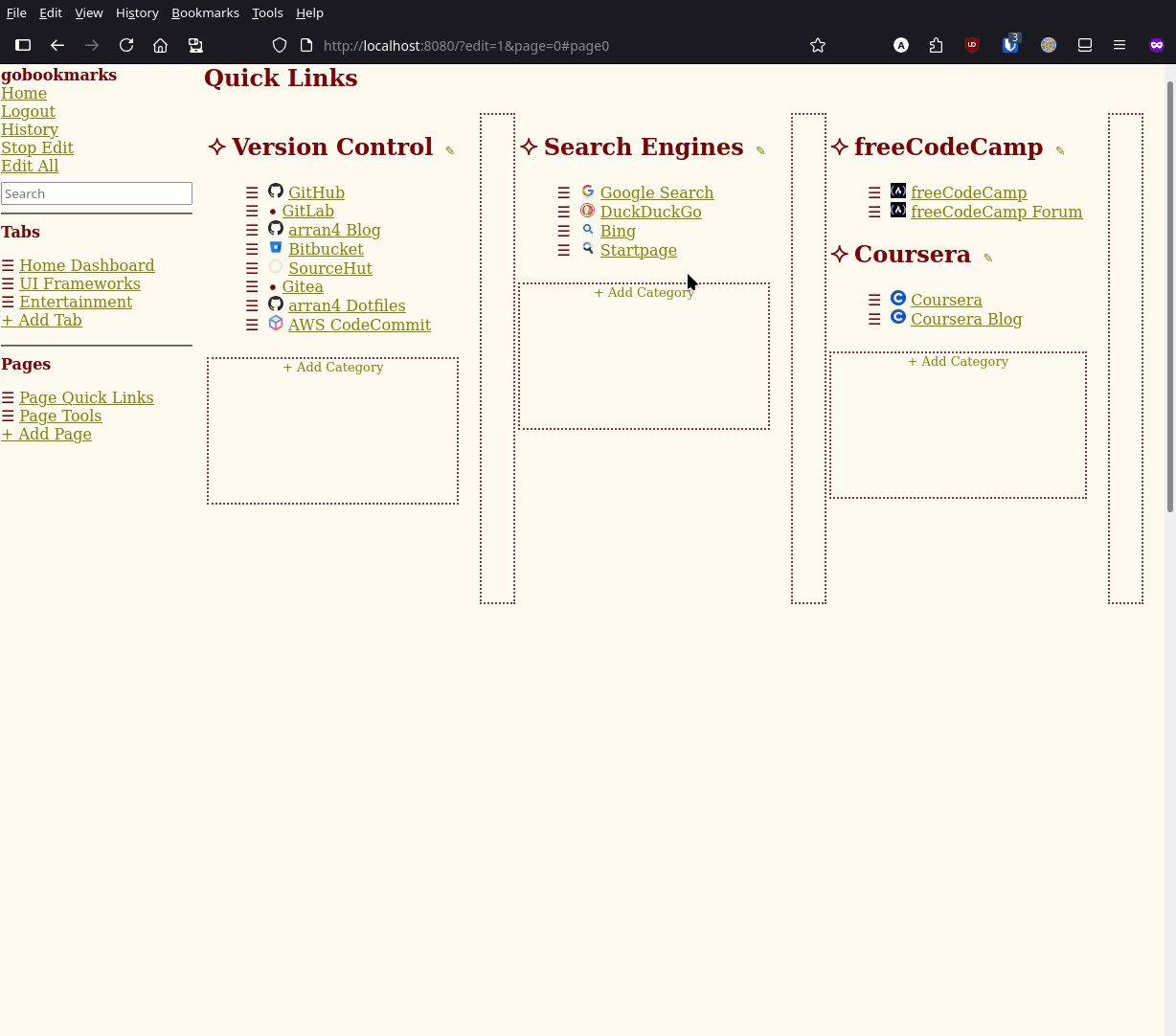The width and height of the screenshot is (1176, 1036).
Task: Open the Bing bookmark link
Action: pos(618,231)
